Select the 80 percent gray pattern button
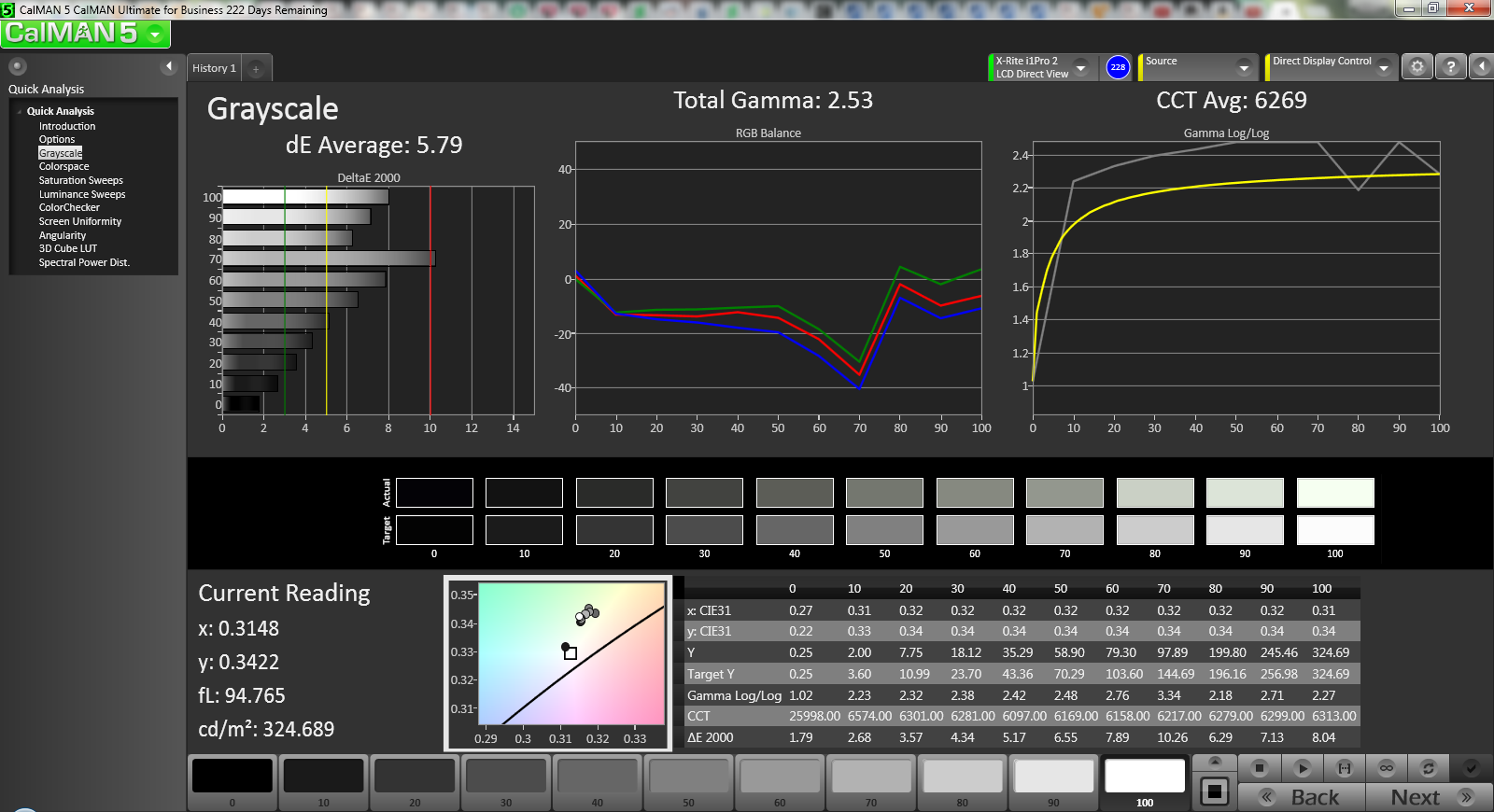 (x=962, y=783)
